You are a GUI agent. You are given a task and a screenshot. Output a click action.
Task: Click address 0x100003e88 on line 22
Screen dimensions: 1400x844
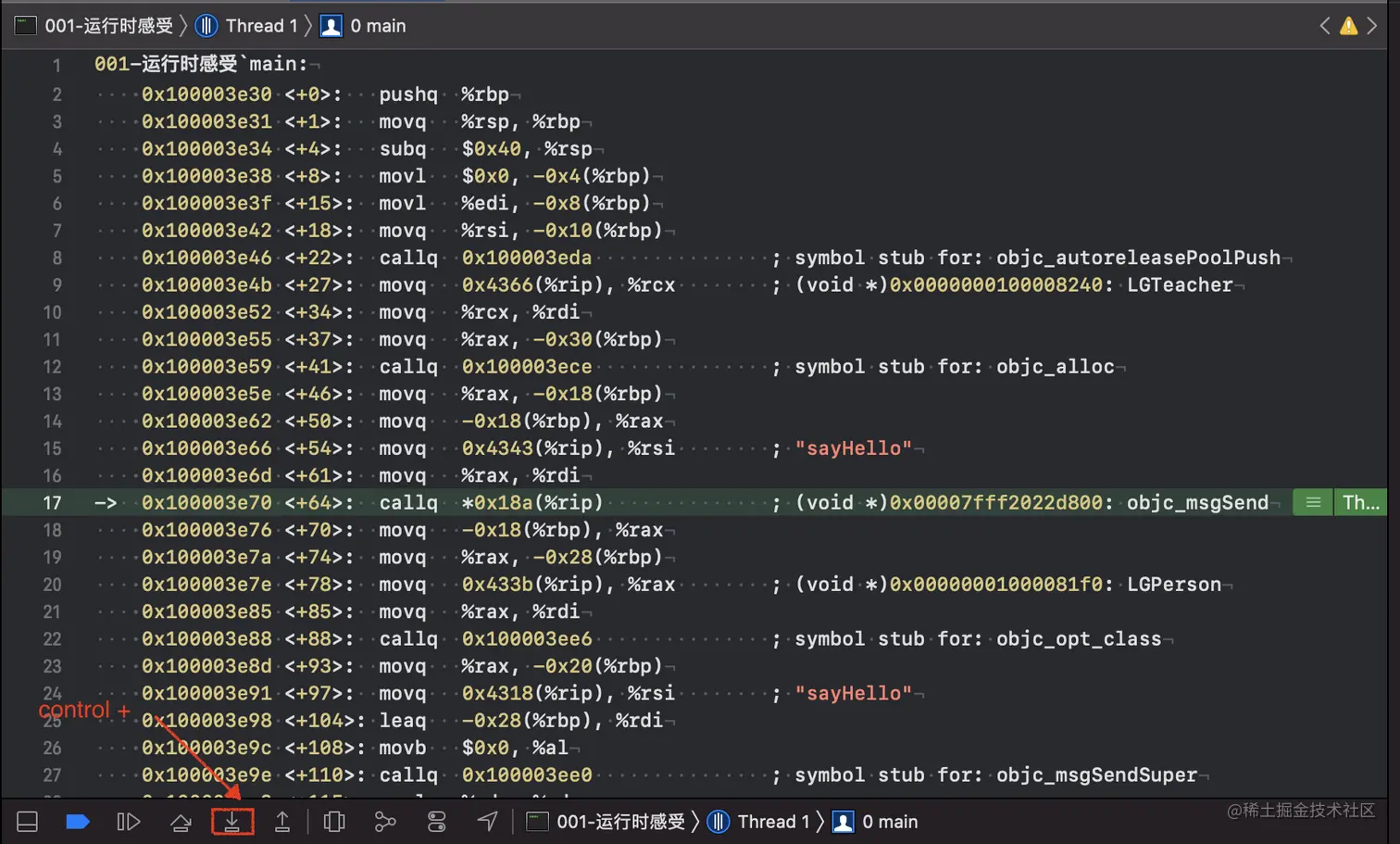point(206,639)
